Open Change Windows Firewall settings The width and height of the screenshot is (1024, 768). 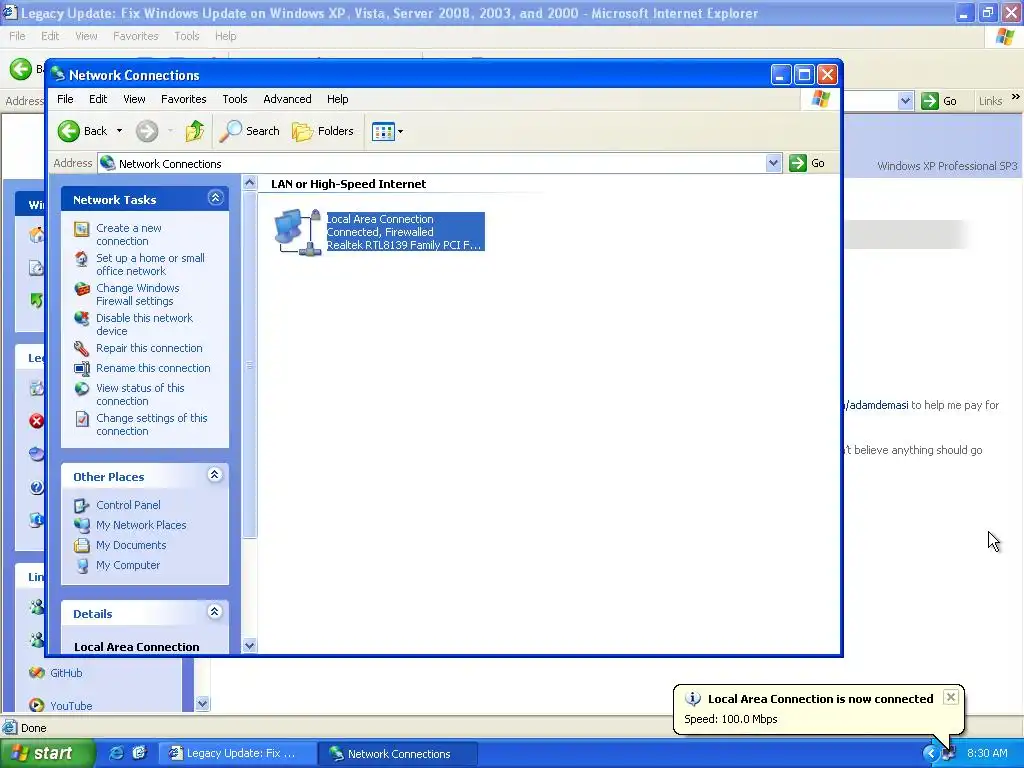138,295
